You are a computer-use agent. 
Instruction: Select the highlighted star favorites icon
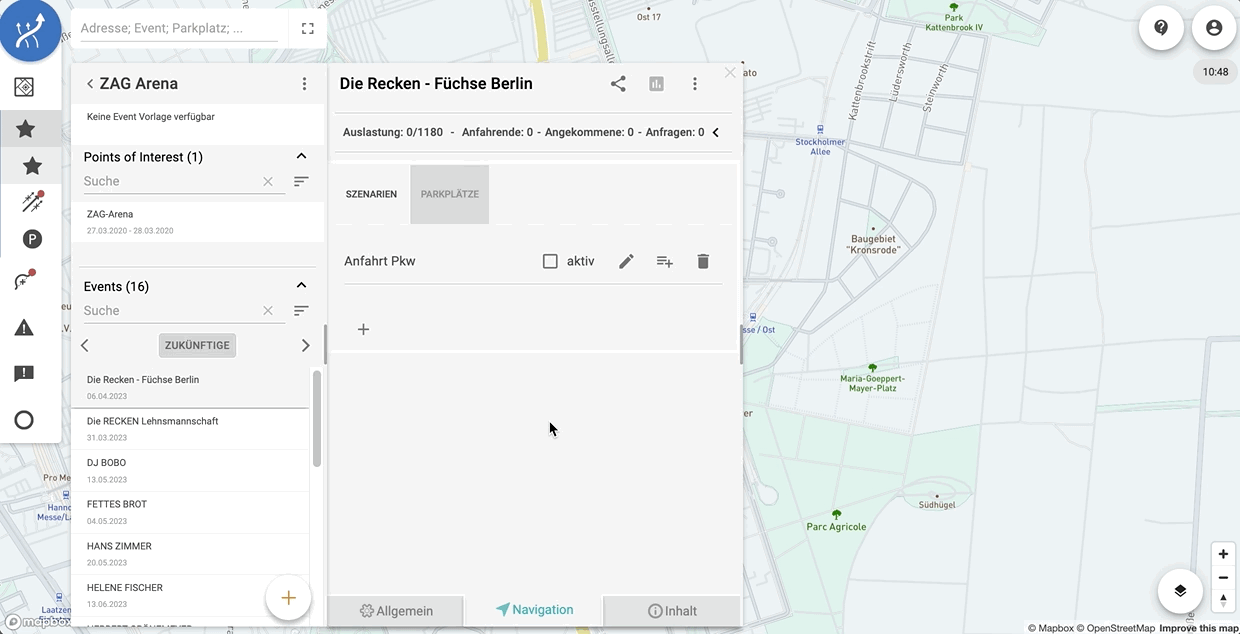pyautogui.click(x=26, y=129)
